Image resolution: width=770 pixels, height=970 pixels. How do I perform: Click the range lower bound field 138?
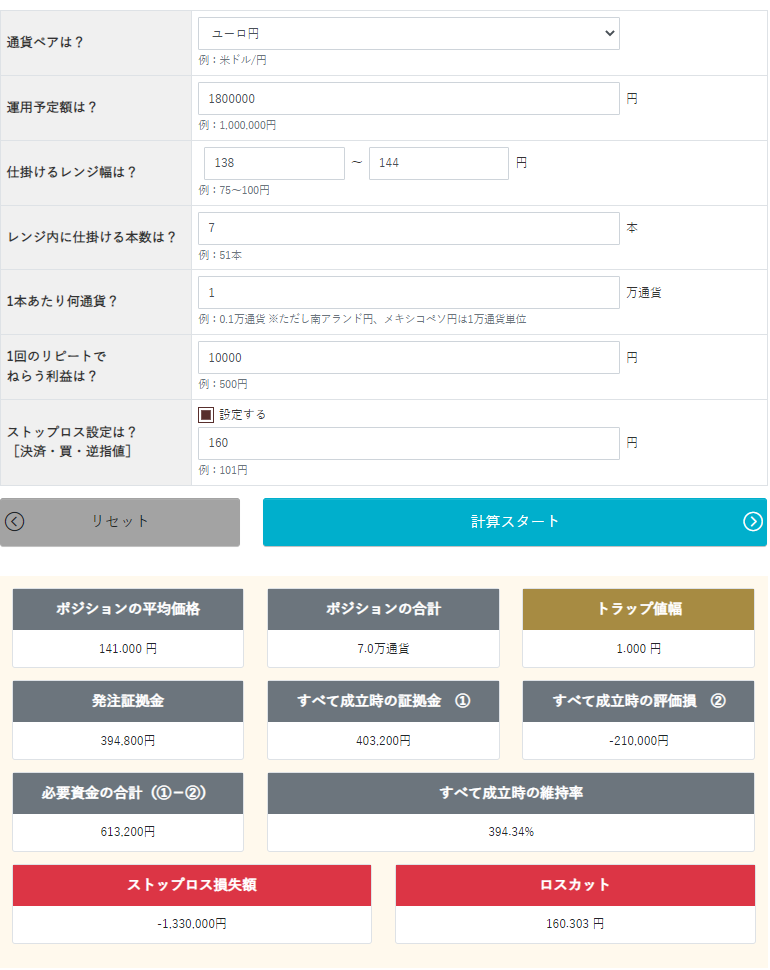274,163
